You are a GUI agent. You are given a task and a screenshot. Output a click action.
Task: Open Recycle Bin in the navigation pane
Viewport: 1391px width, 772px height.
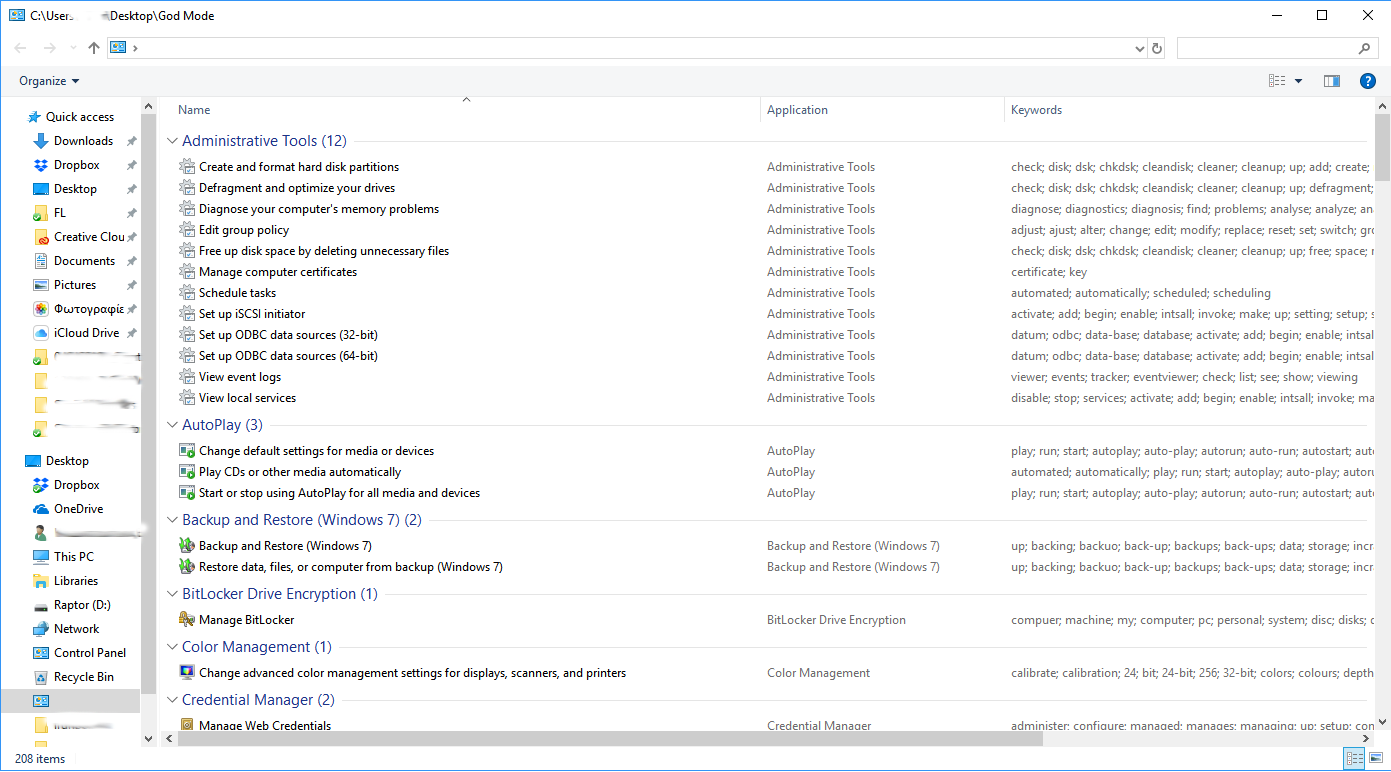[x=83, y=677]
